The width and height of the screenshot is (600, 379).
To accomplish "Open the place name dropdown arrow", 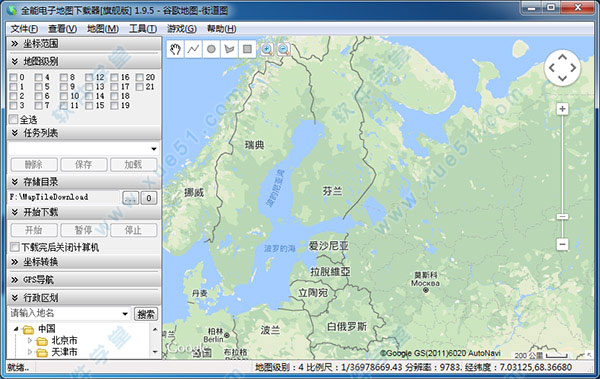I will click(x=125, y=314).
